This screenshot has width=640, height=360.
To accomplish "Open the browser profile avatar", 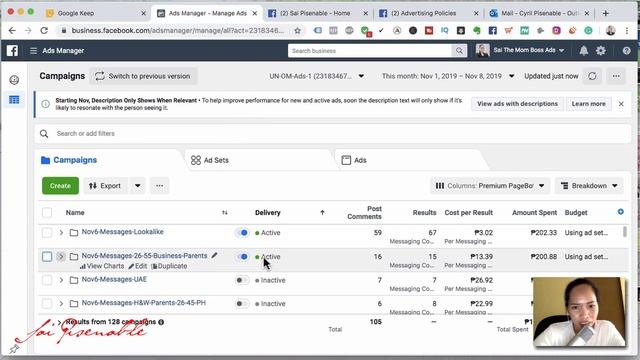I will [611, 31].
